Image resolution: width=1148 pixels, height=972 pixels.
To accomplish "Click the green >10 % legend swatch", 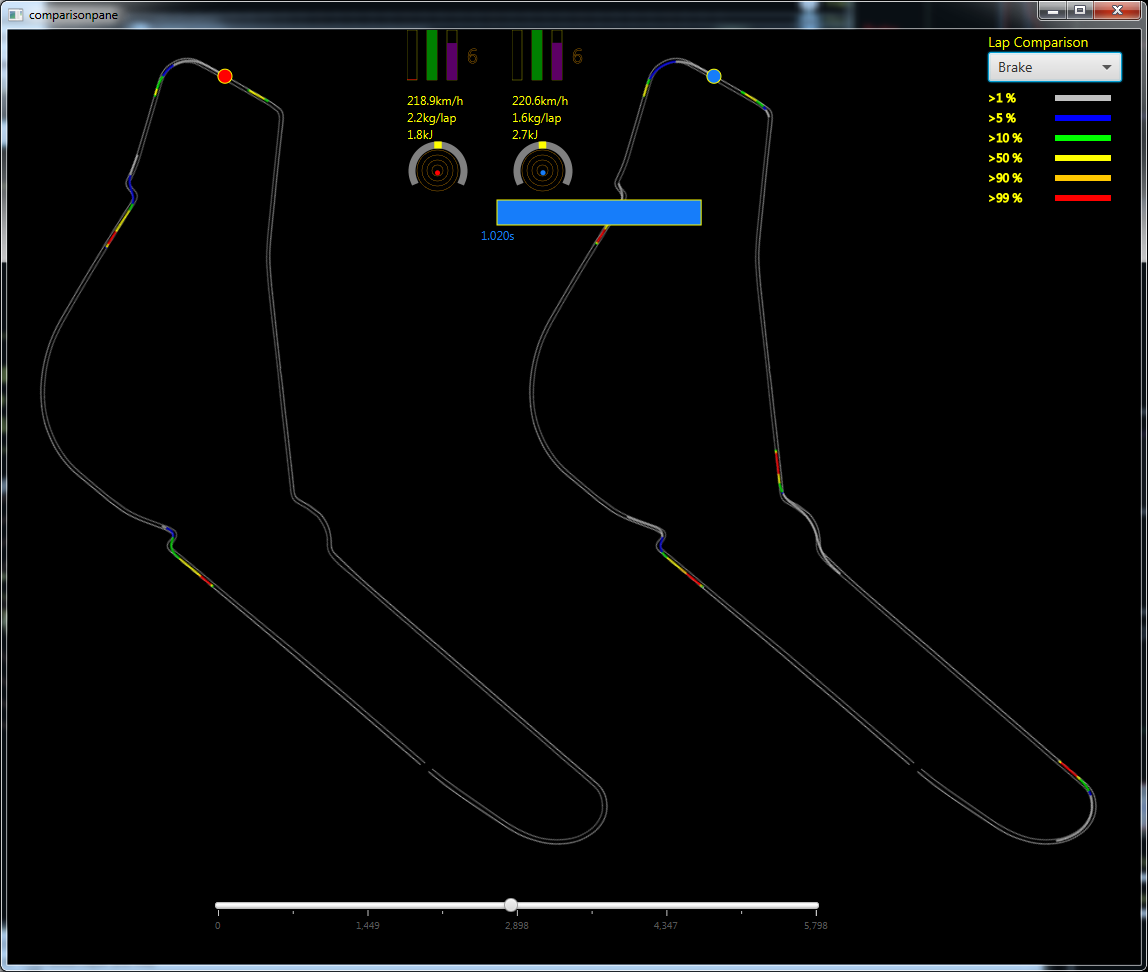I will [x=1083, y=138].
